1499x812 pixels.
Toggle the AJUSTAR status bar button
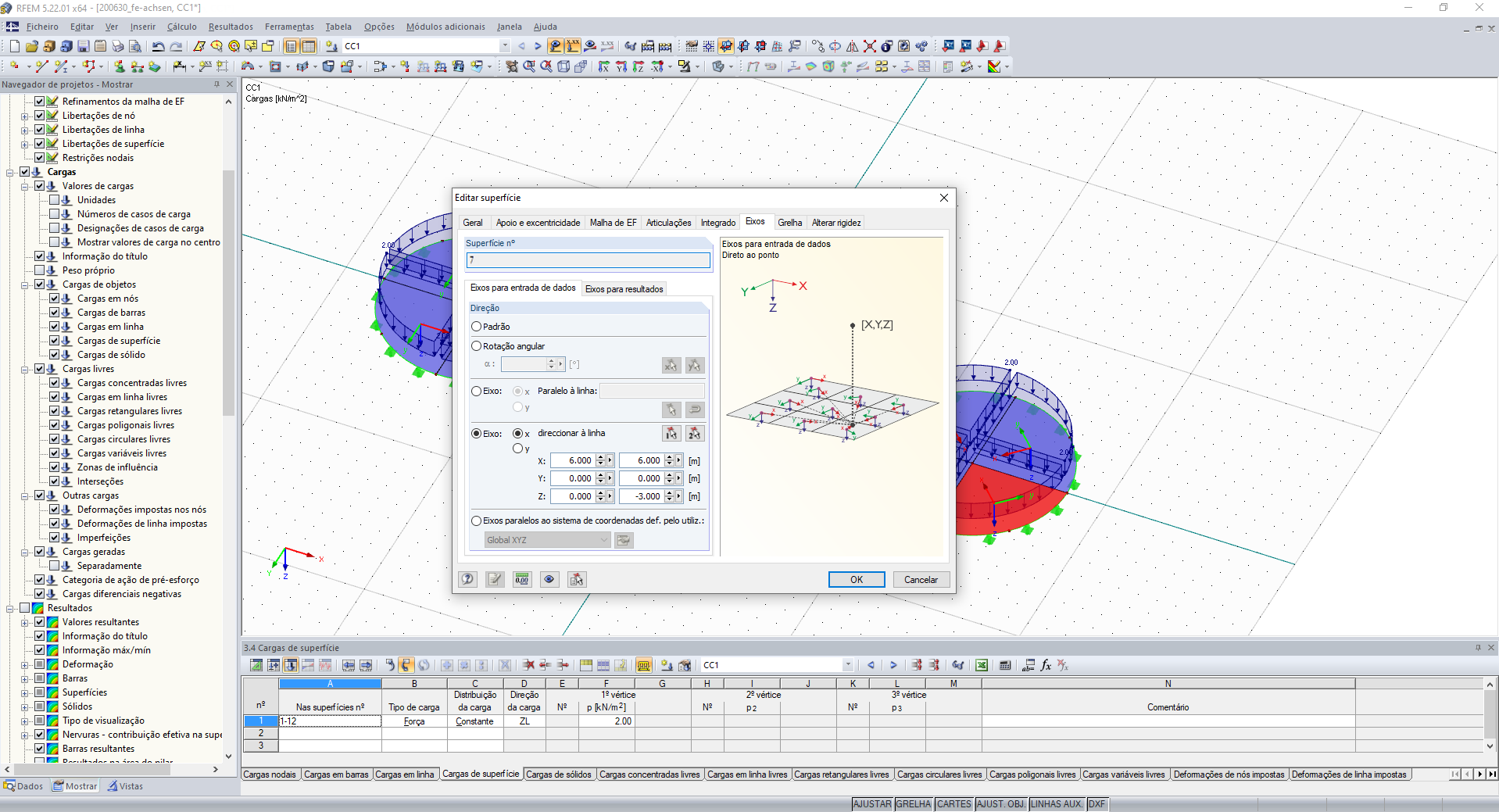pos(872,804)
